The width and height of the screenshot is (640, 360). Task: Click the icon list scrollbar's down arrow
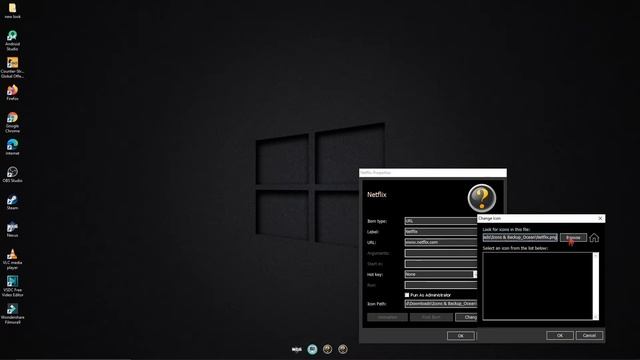tap(596, 317)
